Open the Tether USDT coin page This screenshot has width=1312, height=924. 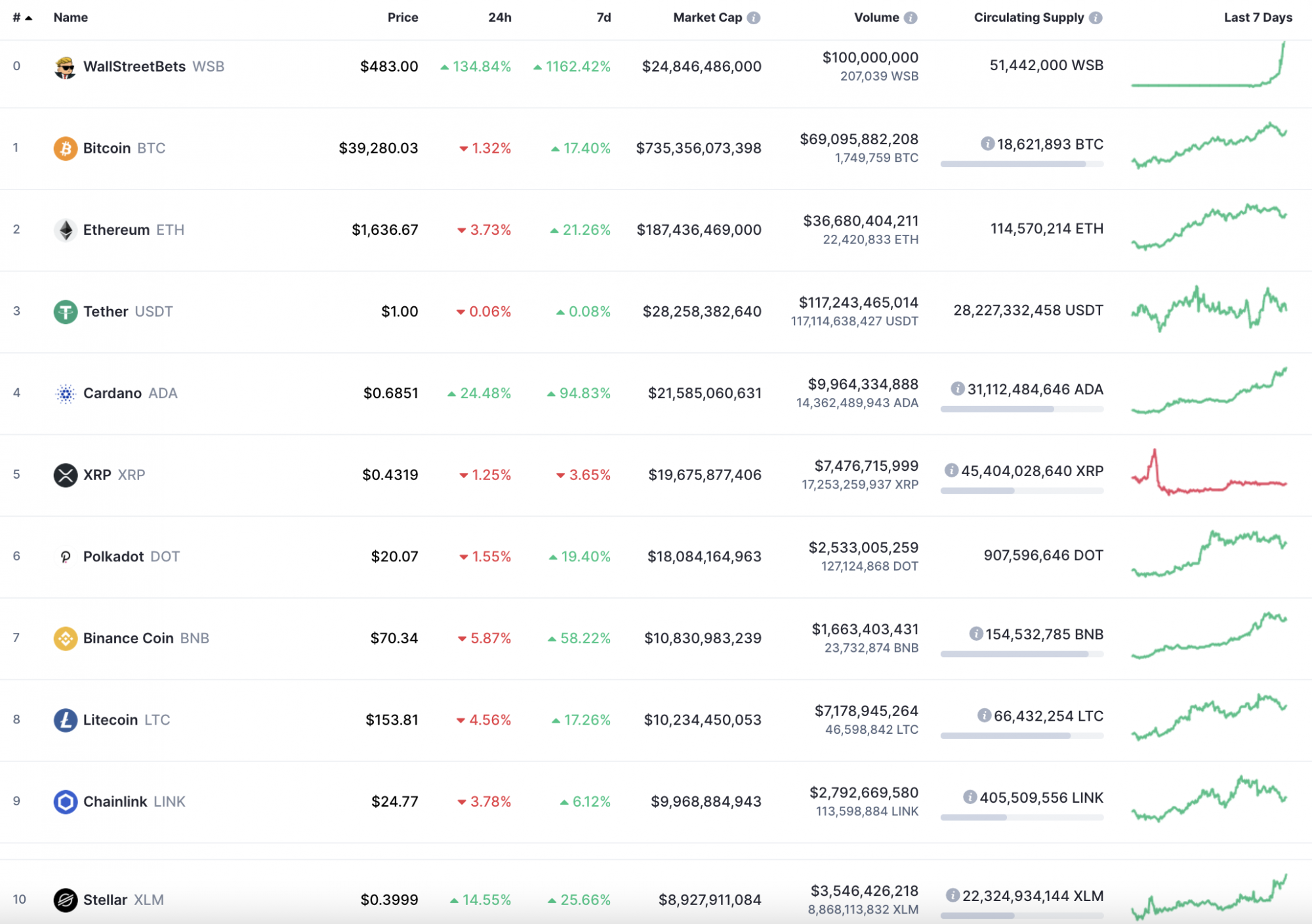tap(128, 311)
